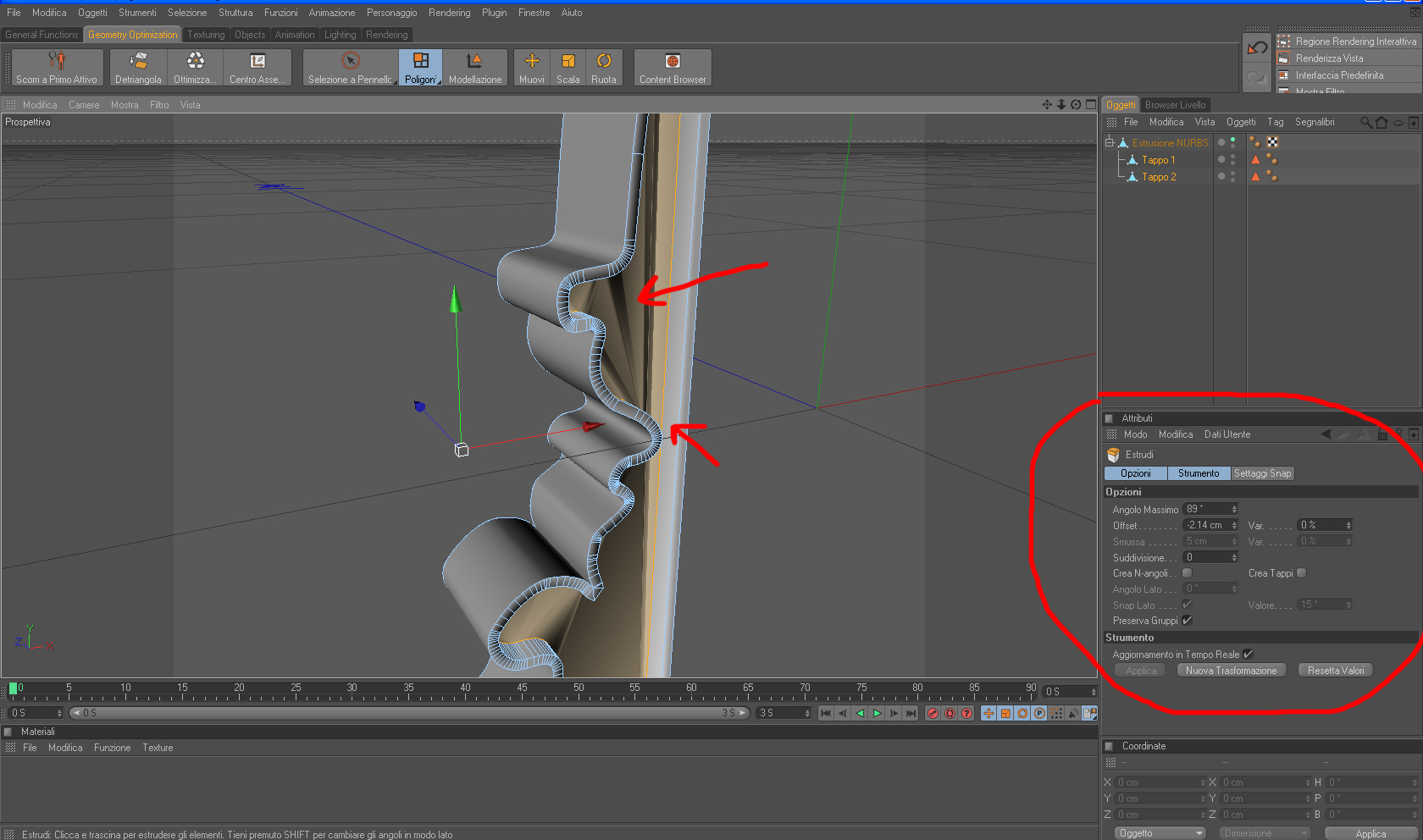Click the Applica button in Coordinate panel
This screenshot has width=1423, height=840.
(x=1370, y=833)
